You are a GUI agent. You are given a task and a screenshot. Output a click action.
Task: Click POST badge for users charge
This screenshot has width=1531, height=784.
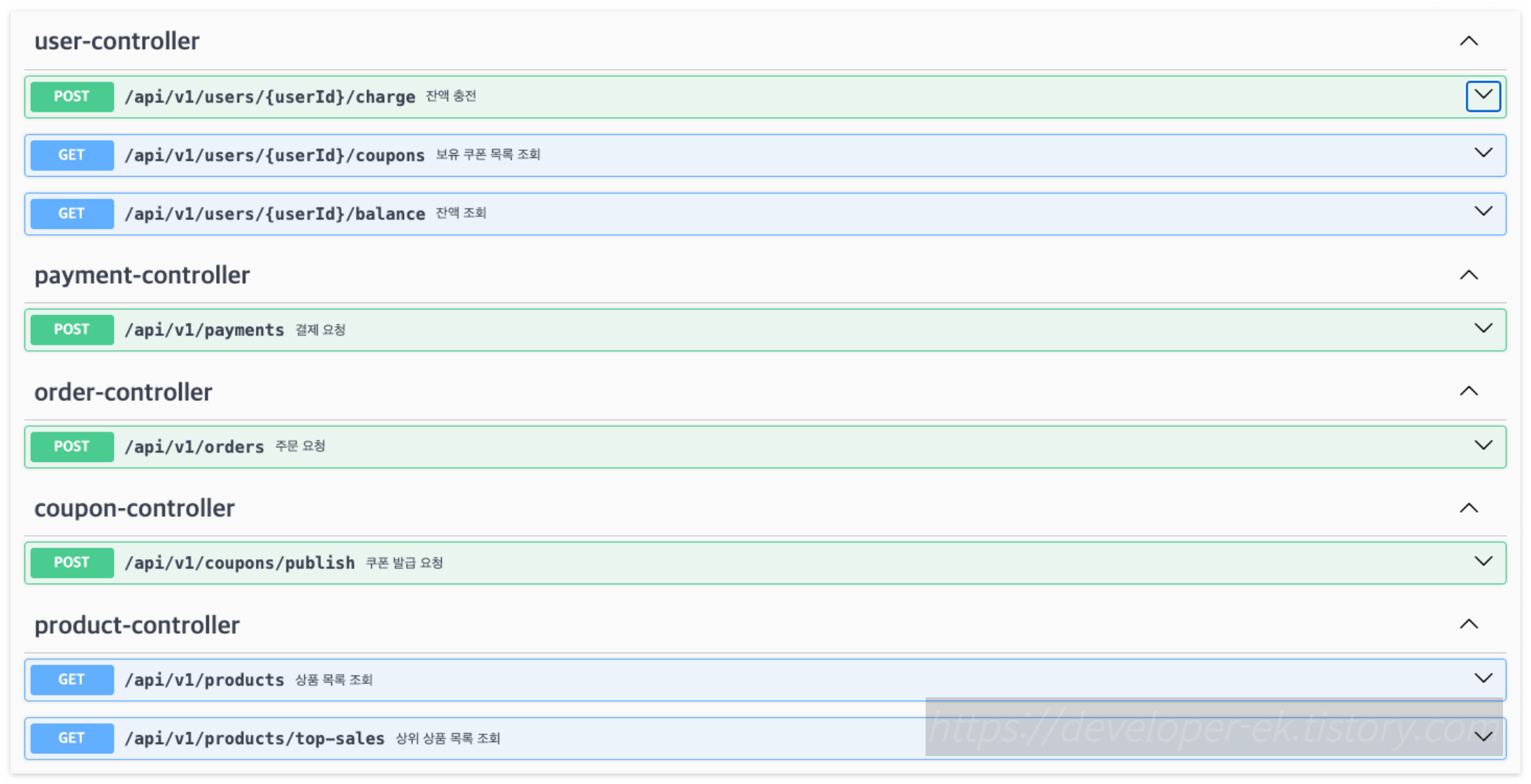tap(72, 96)
